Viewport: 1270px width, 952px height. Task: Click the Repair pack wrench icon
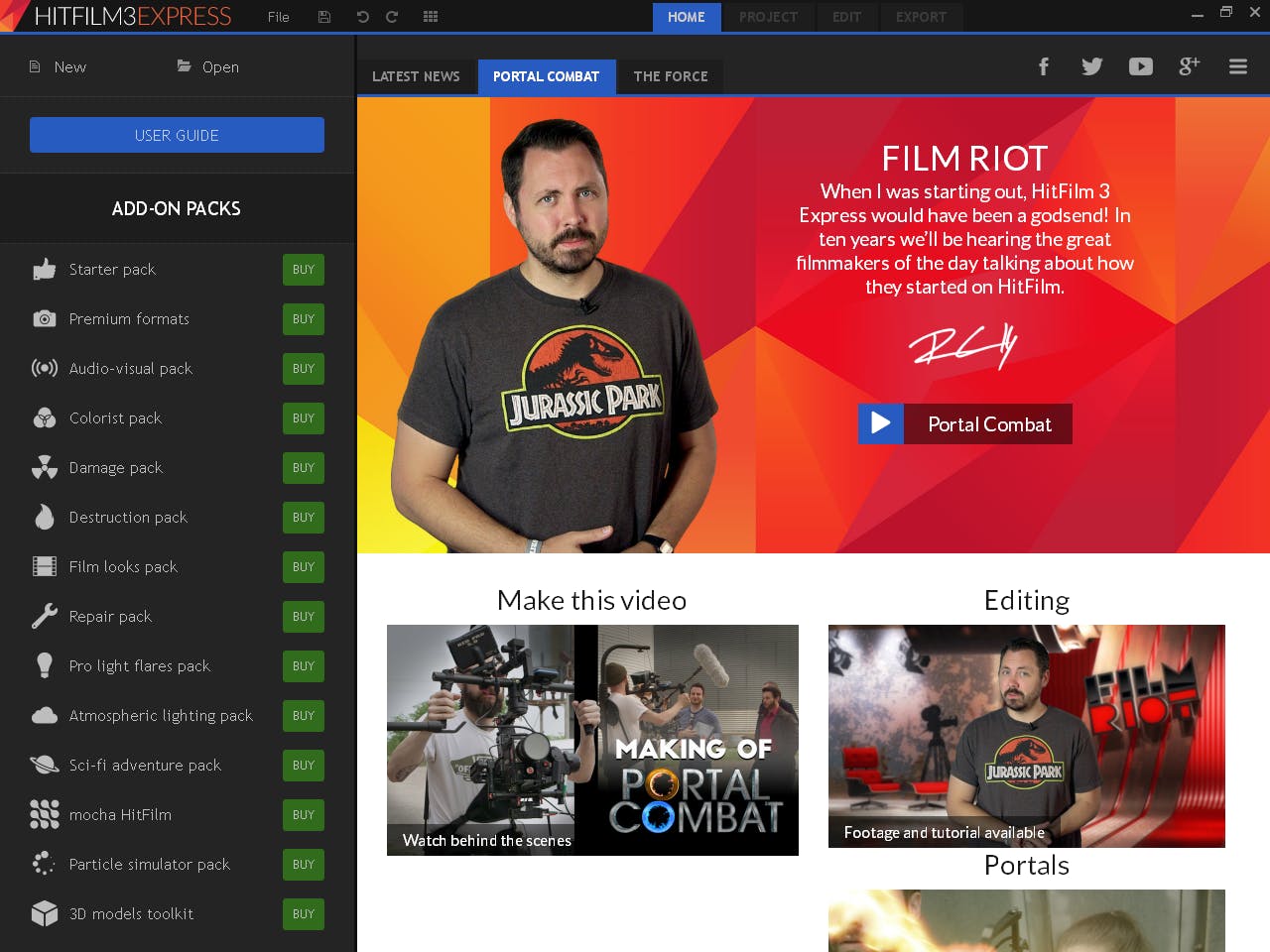[45, 616]
